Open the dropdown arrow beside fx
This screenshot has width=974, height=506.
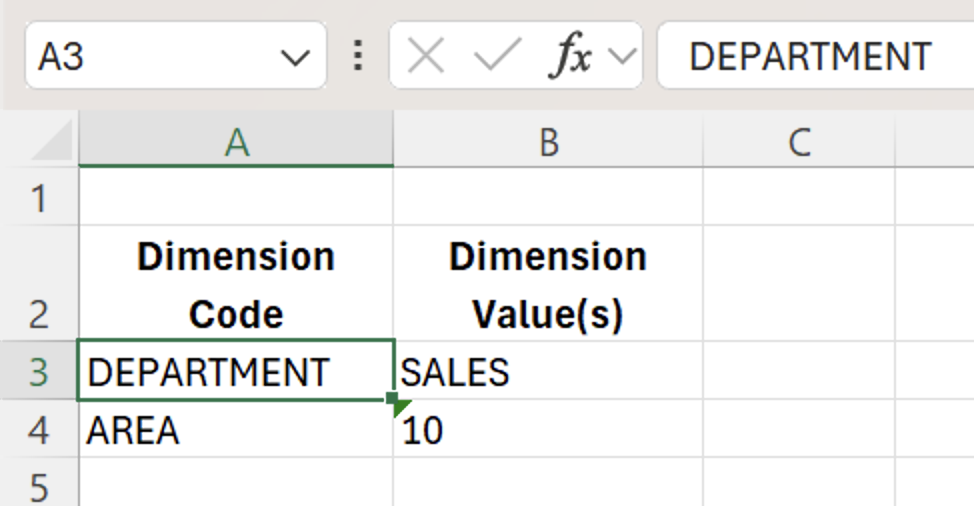coord(623,57)
